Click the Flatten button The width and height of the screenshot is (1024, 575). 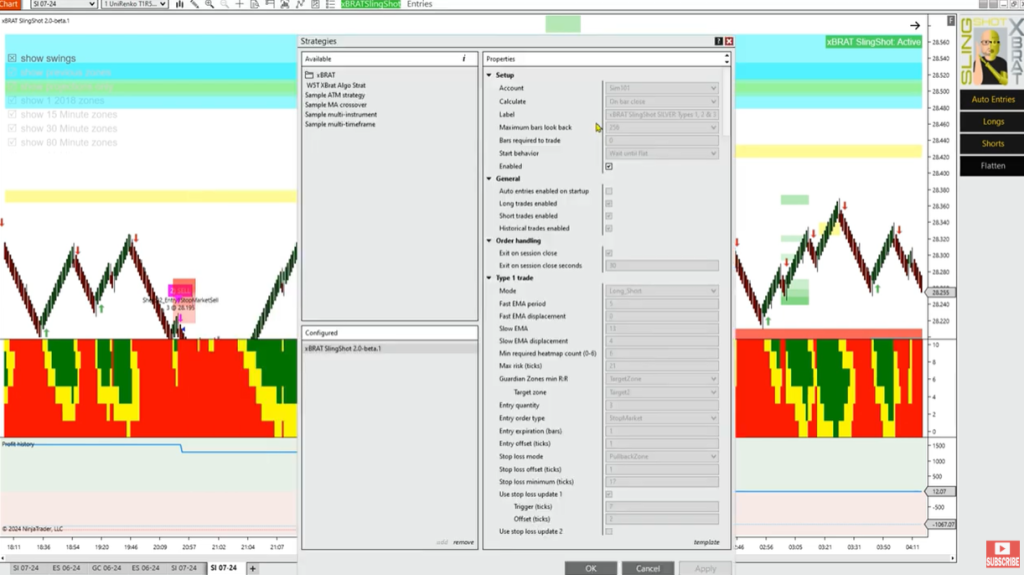(x=993, y=166)
